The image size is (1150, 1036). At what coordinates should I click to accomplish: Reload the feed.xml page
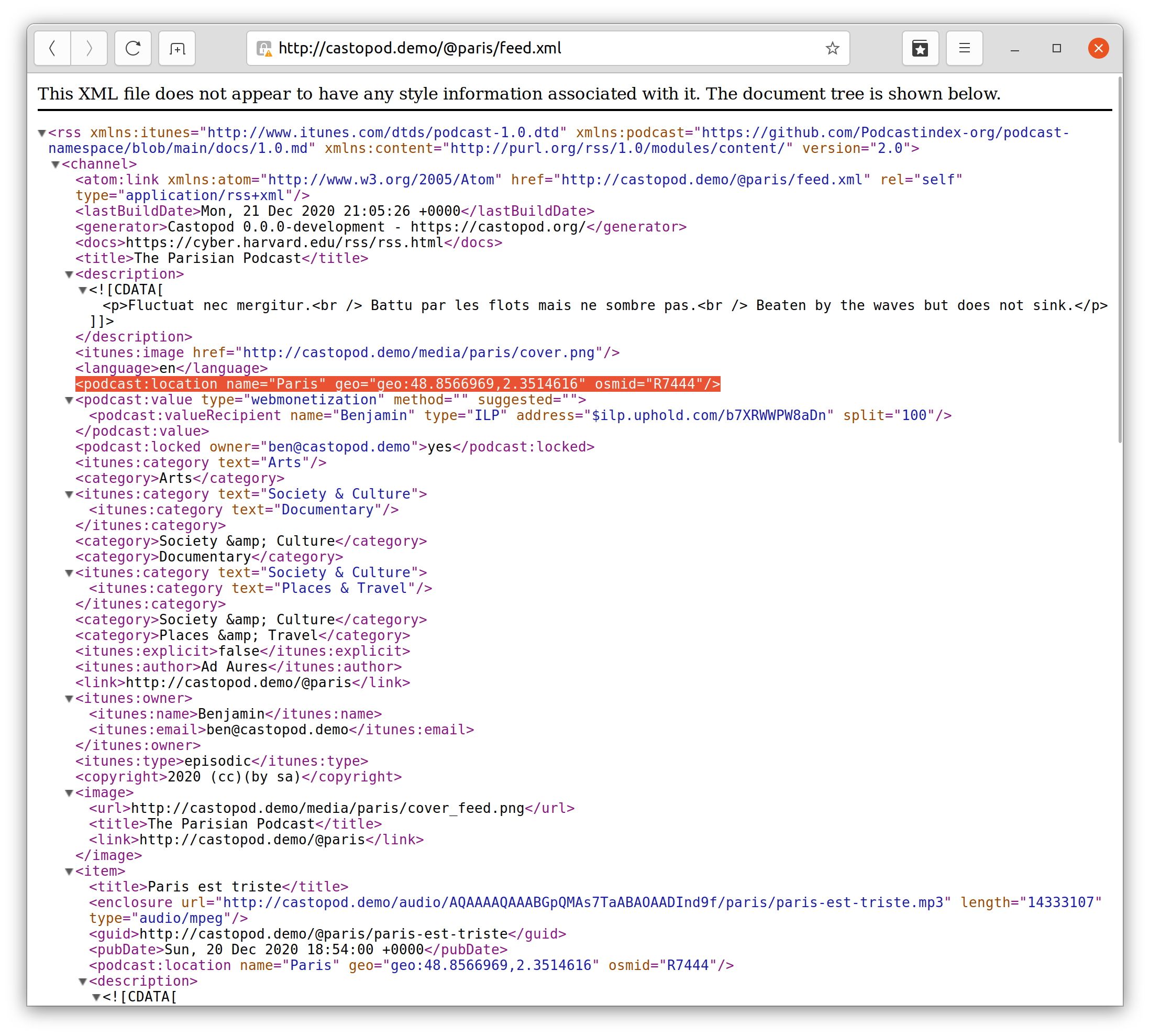tap(132, 48)
